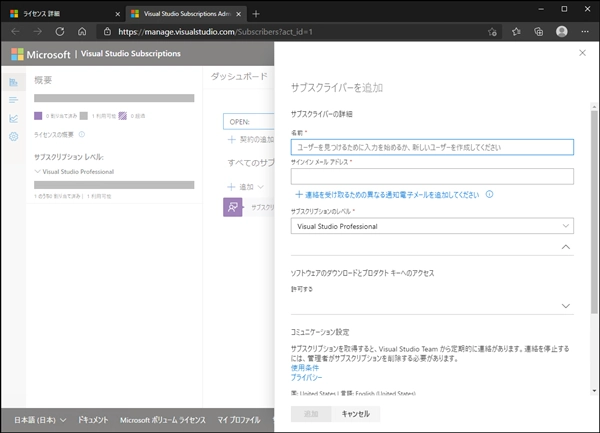Screen dimensions: 600x433
Task: Click info icon next to notification email link
Action: [489, 194]
